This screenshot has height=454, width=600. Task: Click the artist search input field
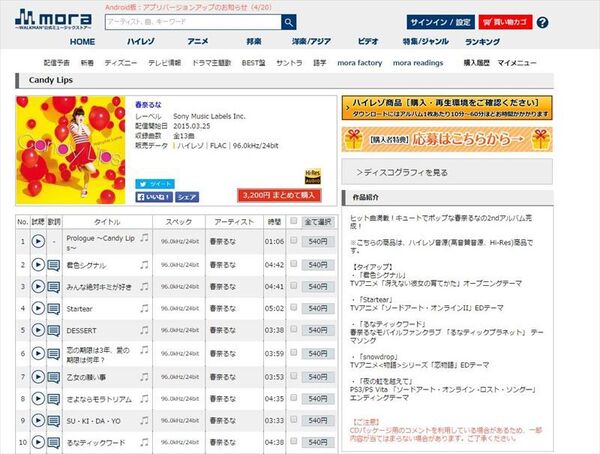193,22
